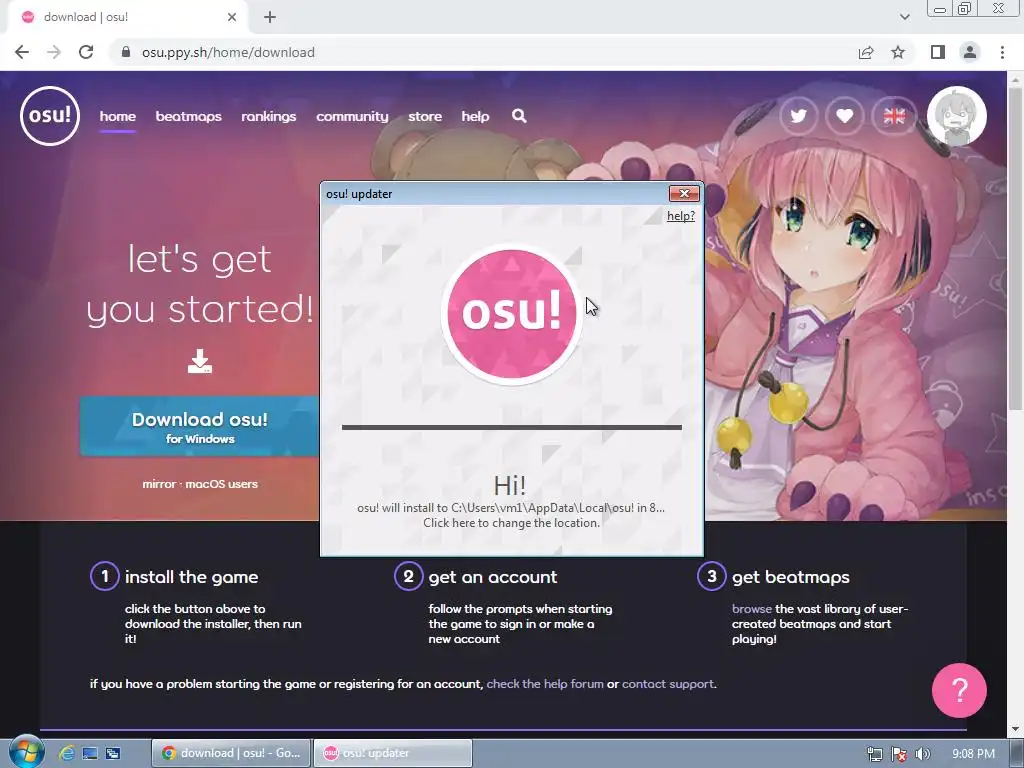This screenshot has width=1024, height=768.
Task: Change language via UK flag icon
Action: point(894,116)
